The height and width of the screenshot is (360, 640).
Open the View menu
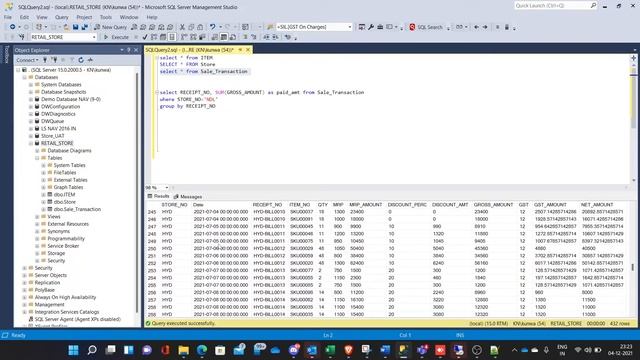click(42, 17)
